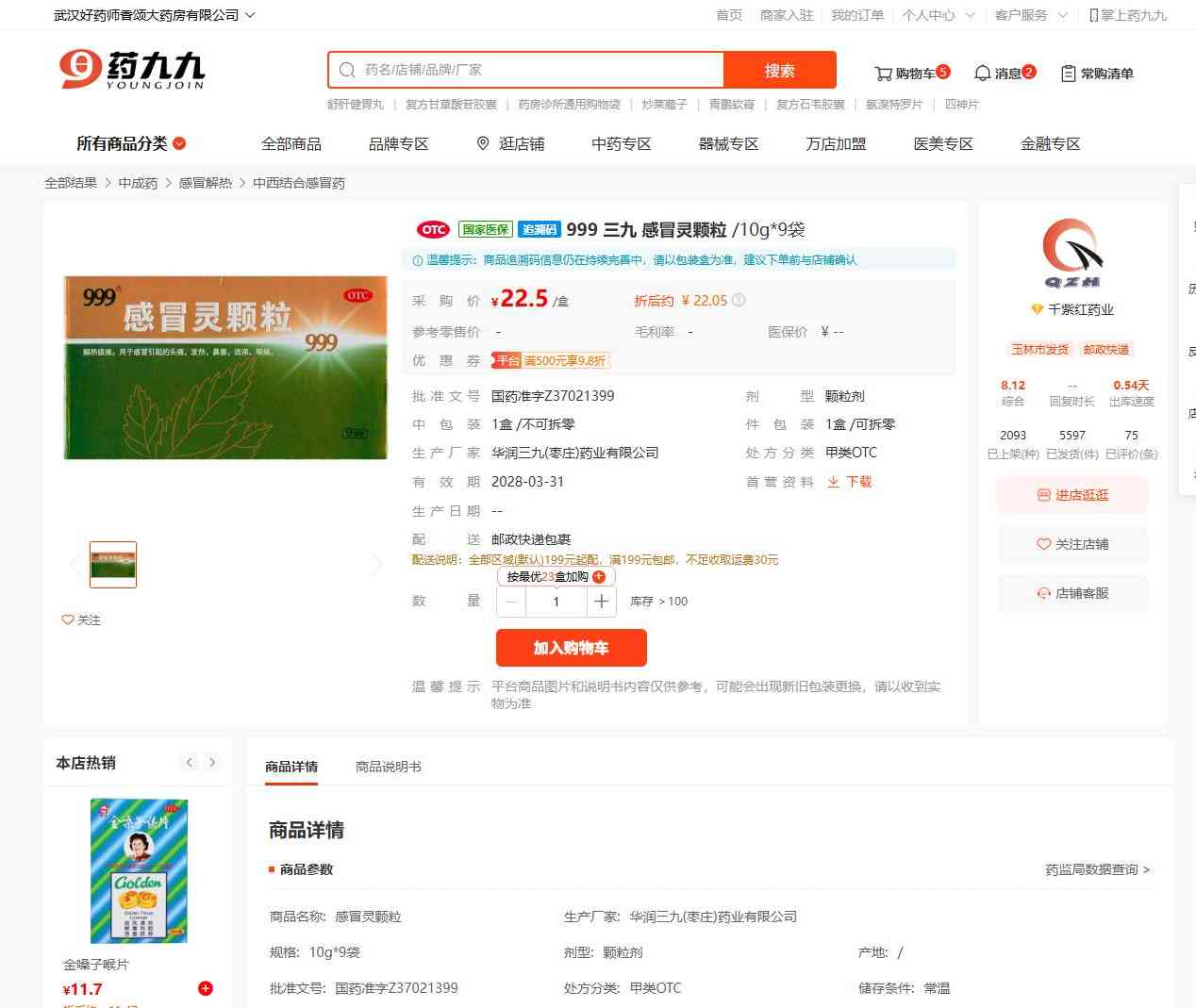Select the product image thumbnail
Screen dimensions: 1196x1008
click(x=113, y=565)
